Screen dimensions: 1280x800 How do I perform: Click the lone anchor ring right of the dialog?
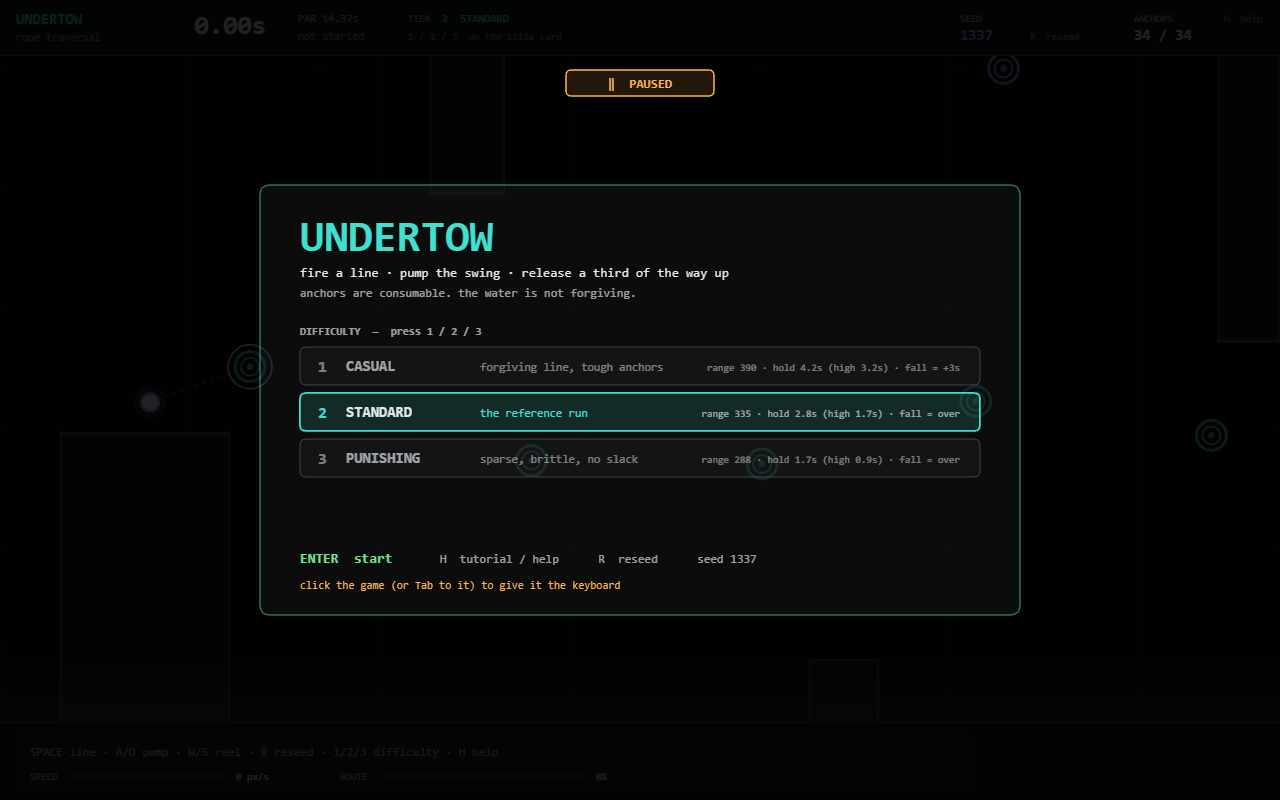[1211, 435]
